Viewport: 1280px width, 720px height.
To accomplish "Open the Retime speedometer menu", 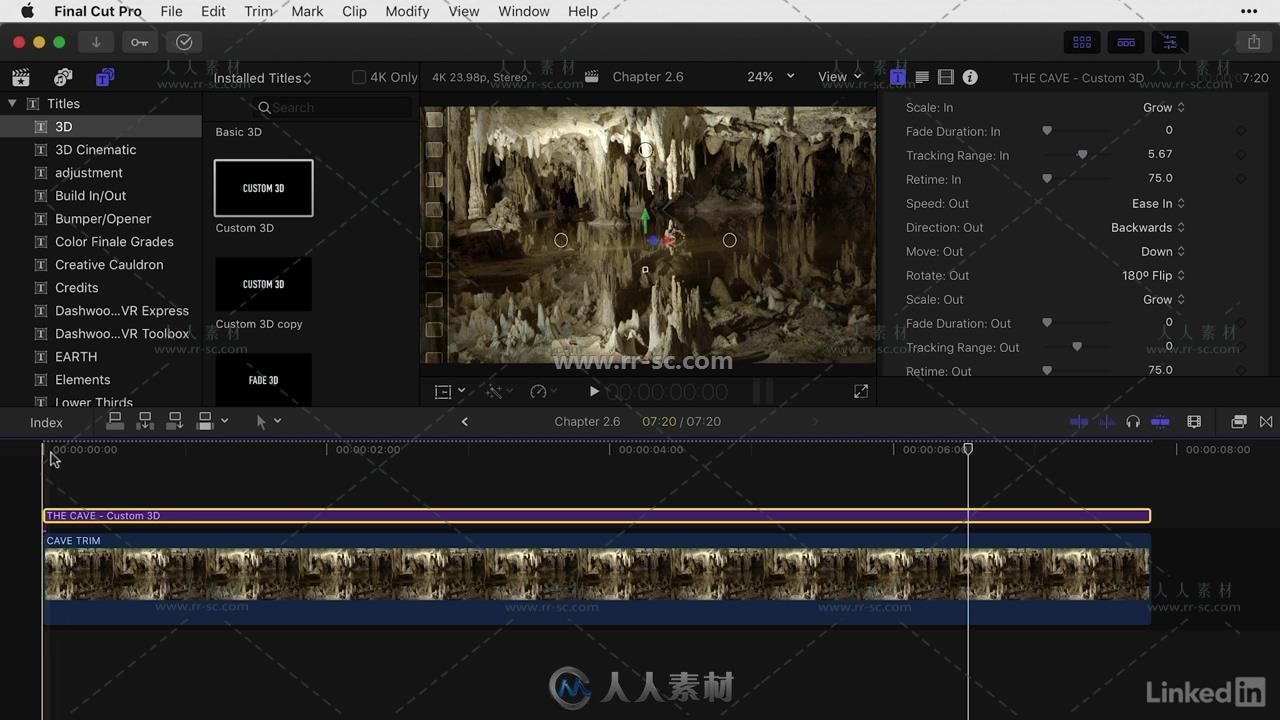I will [x=543, y=392].
